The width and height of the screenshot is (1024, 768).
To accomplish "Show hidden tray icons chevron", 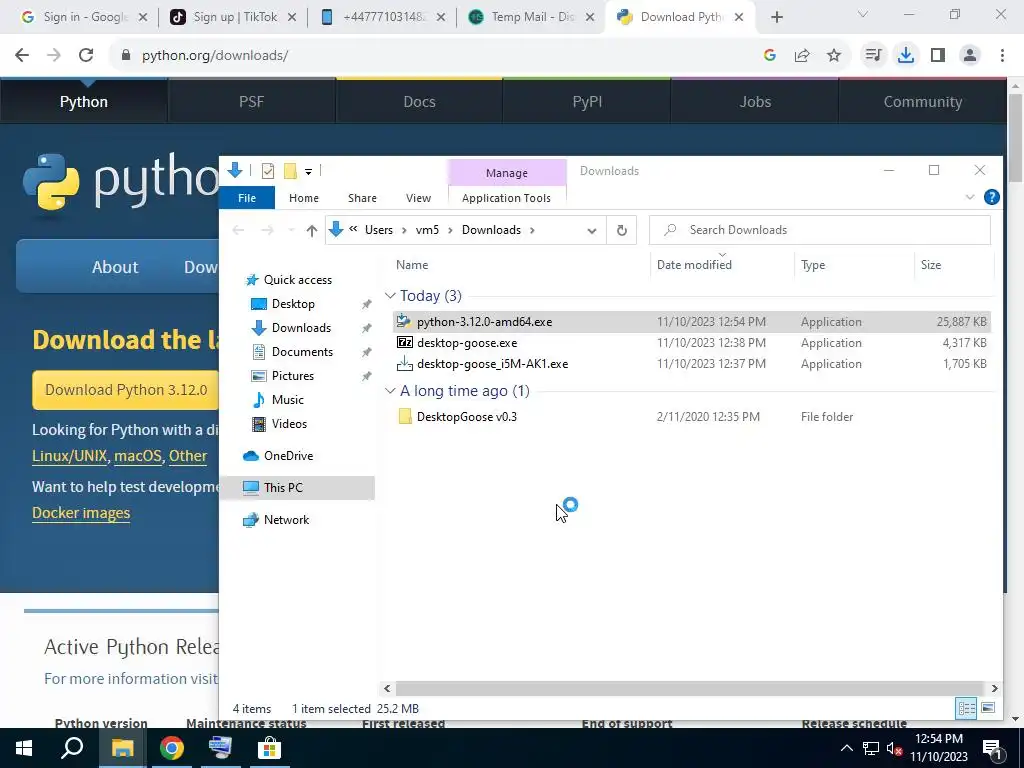I will [x=846, y=748].
